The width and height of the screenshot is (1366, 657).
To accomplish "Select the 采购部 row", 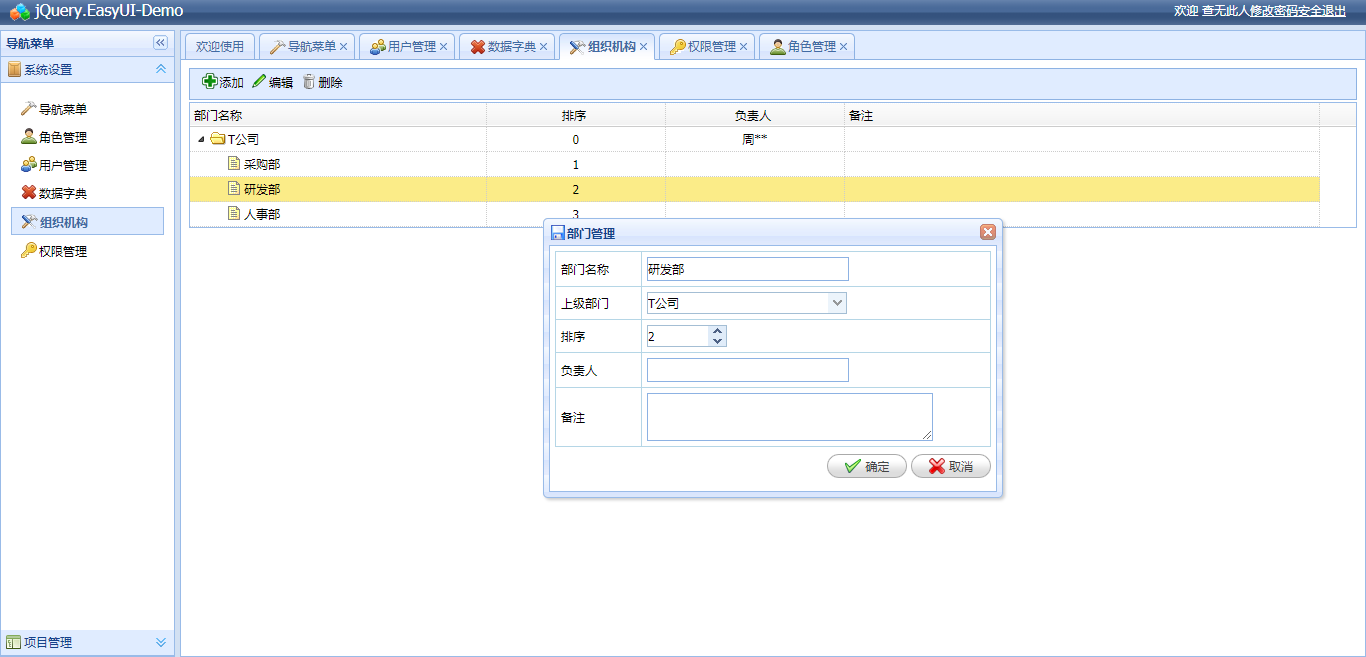I will (755, 164).
